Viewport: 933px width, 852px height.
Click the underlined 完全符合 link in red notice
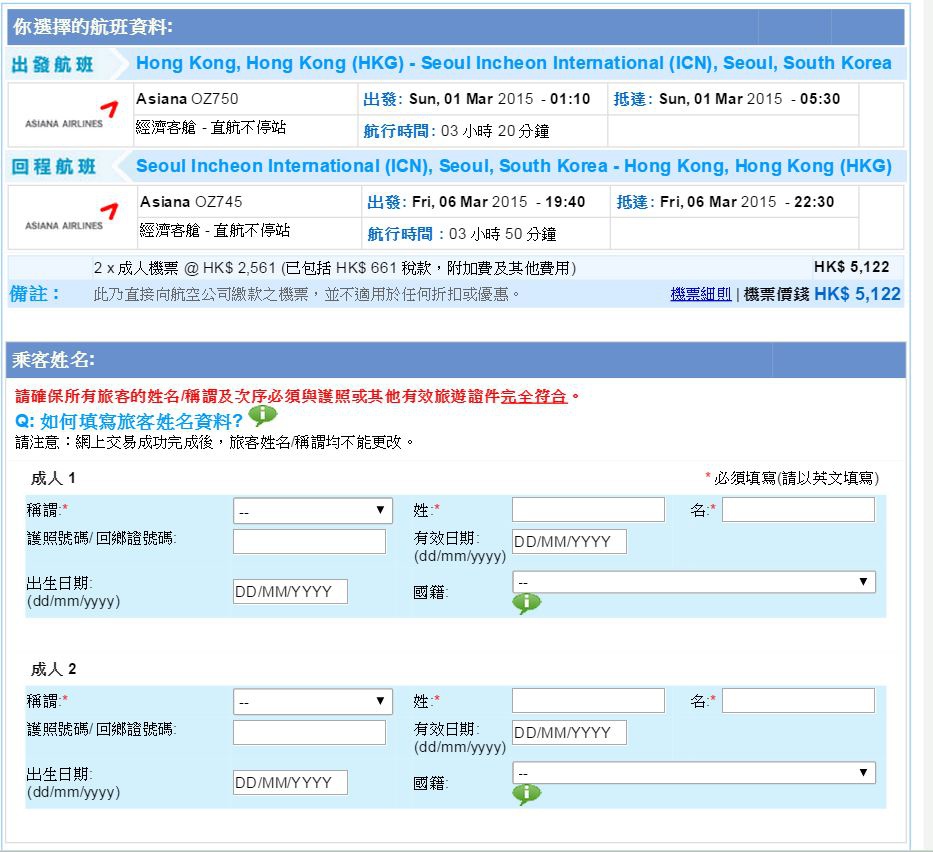[534, 397]
